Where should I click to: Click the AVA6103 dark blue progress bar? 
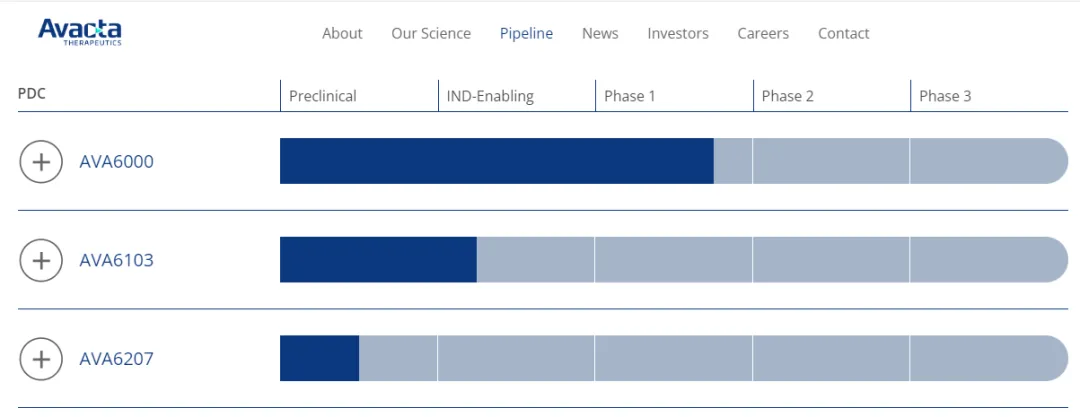coord(378,260)
